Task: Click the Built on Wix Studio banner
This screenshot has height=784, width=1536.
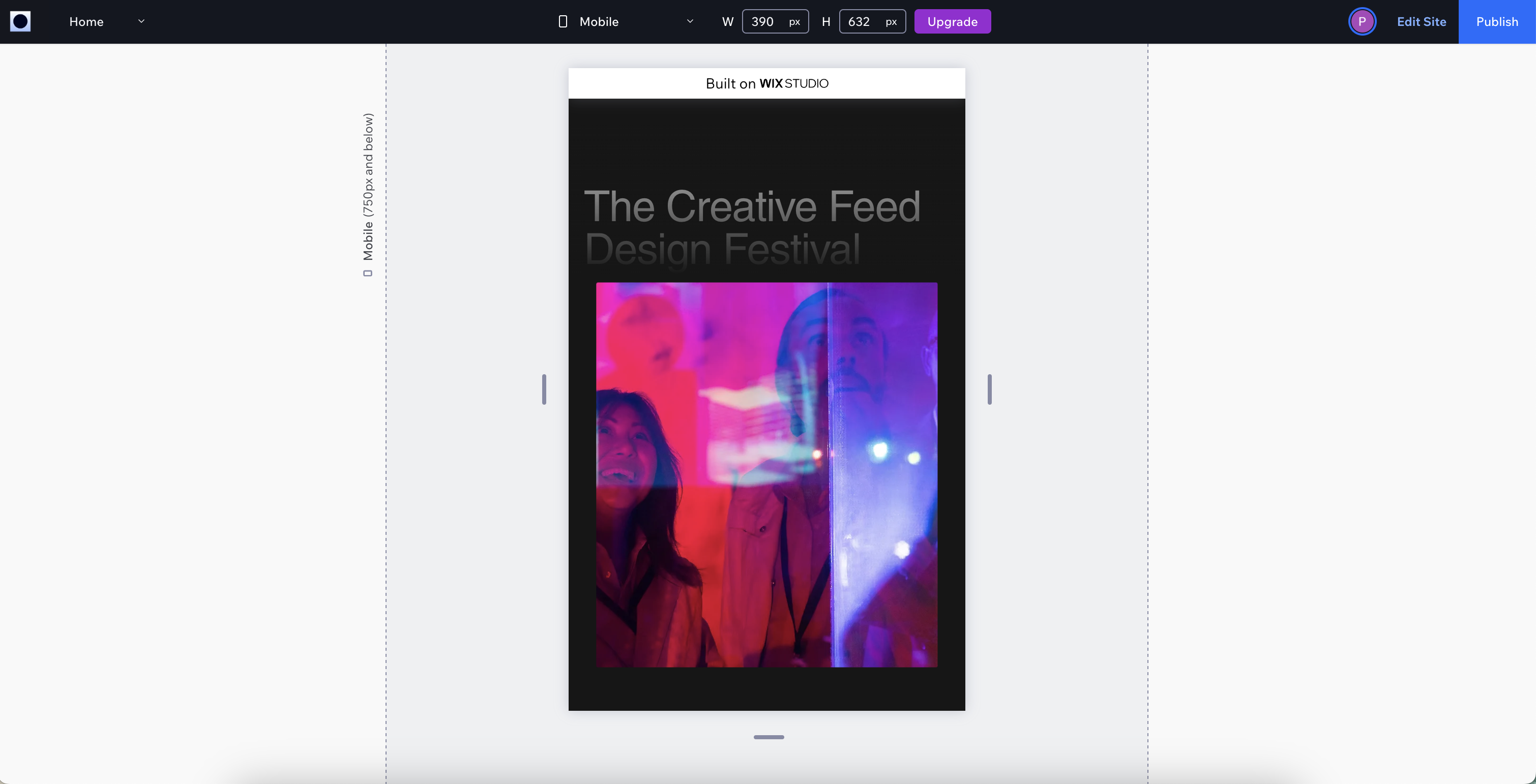Action: 767,83
